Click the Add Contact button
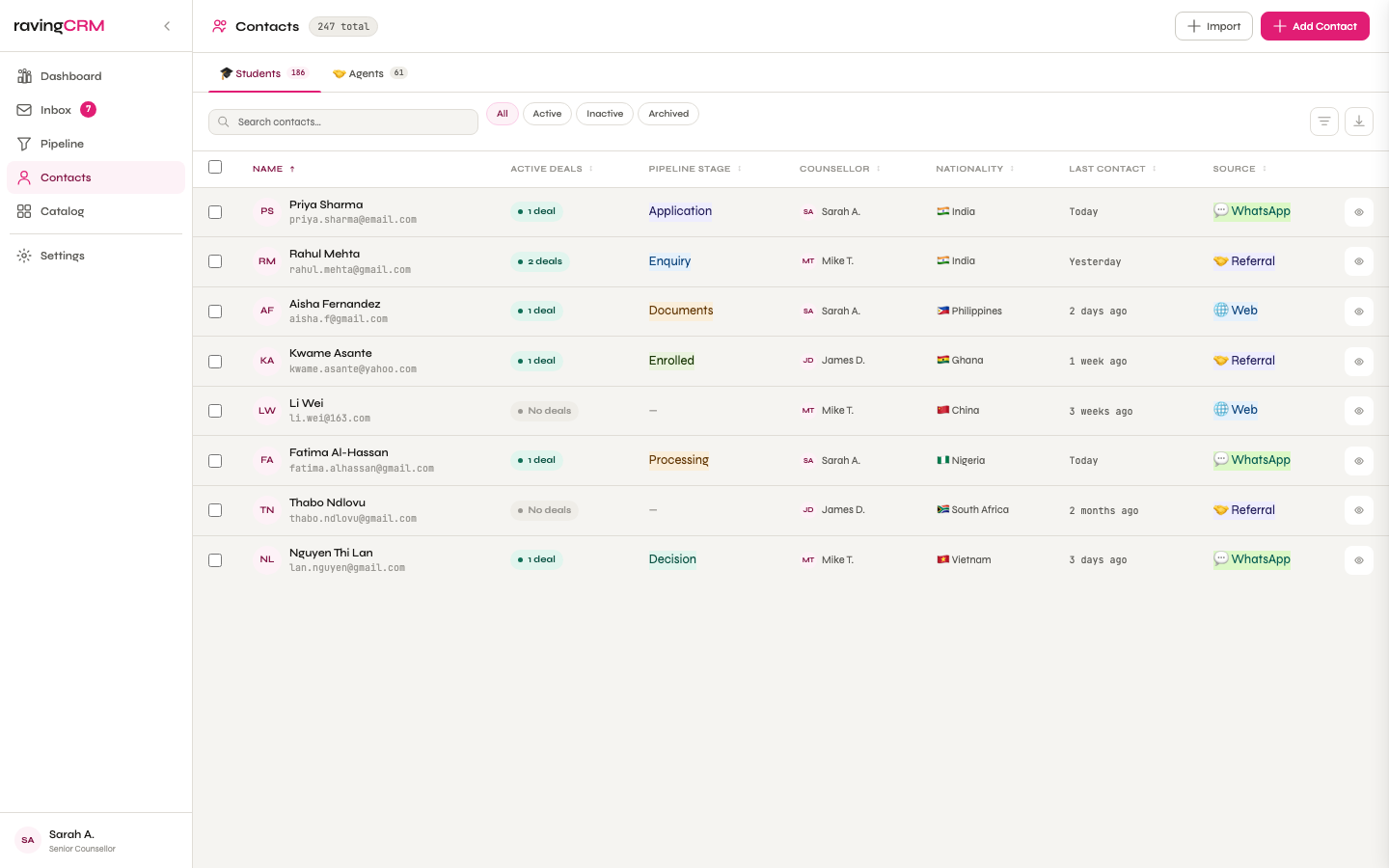The height and width of the screenshot is (868, 1389). pyautogui.click(x=1315, y=25)
